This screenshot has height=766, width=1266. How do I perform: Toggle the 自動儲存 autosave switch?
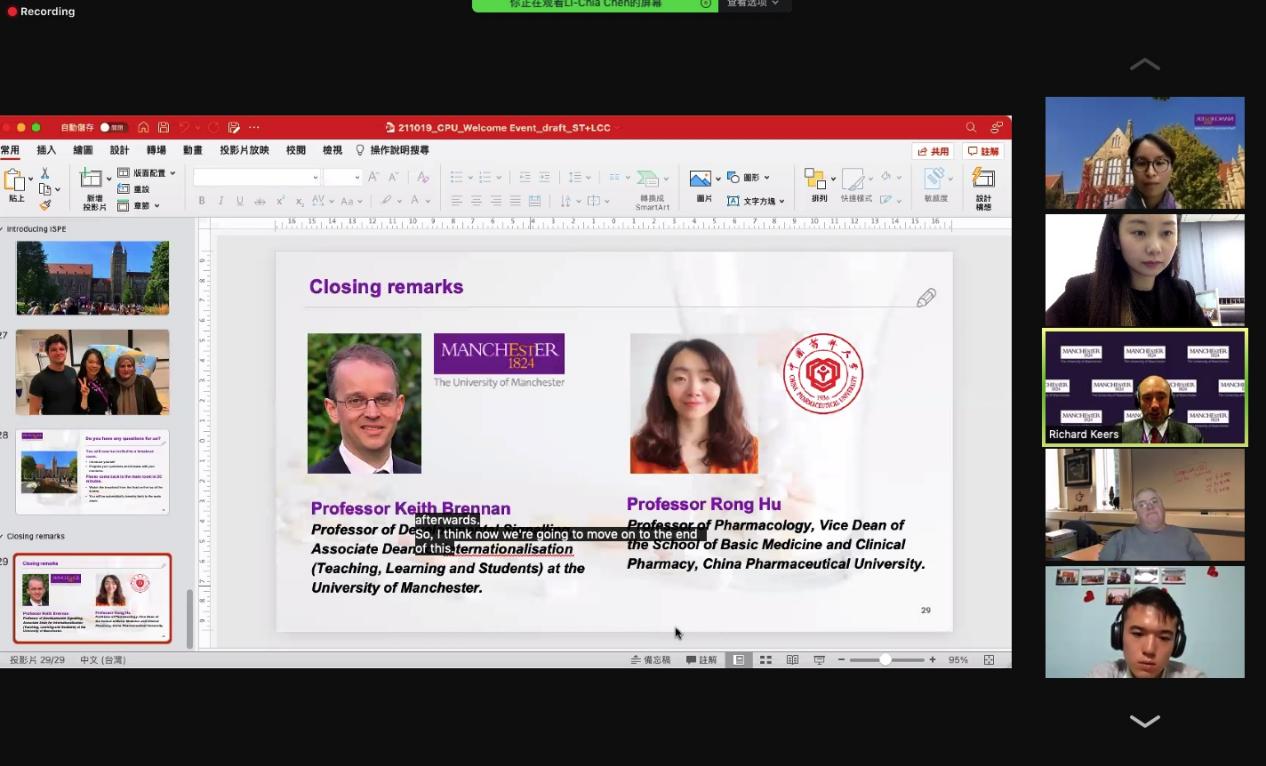[x=112, y=127]
